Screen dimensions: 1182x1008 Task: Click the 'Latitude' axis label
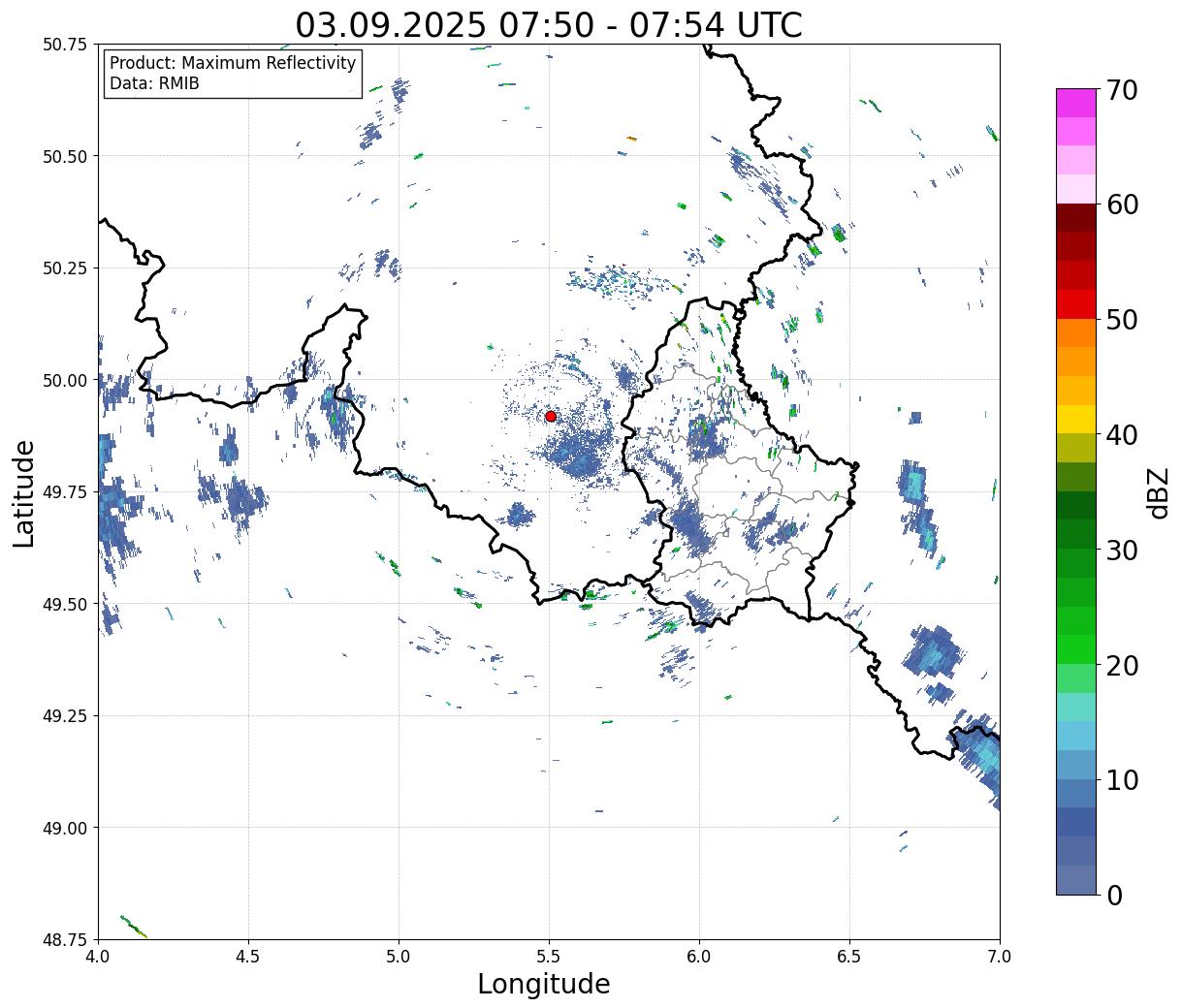tap(24, 493)
